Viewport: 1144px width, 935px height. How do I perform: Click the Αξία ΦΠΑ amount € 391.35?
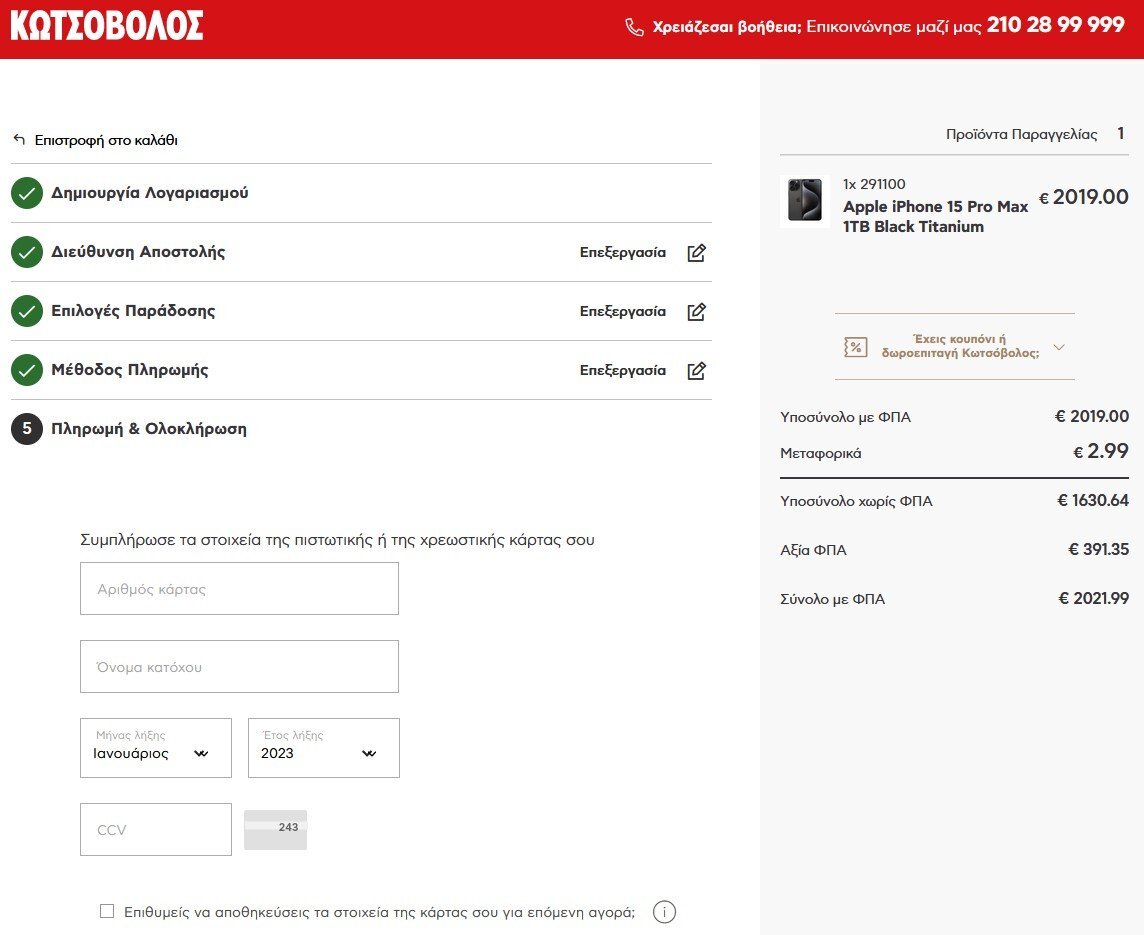pyautogui.click(x=1099, y=550)
